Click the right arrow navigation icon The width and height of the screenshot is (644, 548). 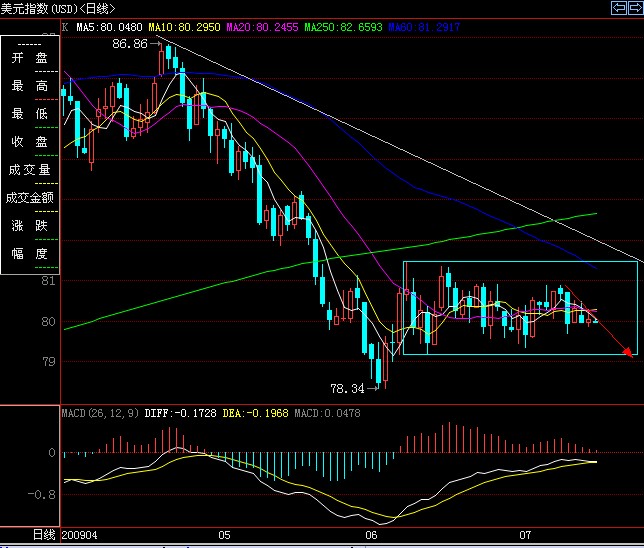point(635,8)
